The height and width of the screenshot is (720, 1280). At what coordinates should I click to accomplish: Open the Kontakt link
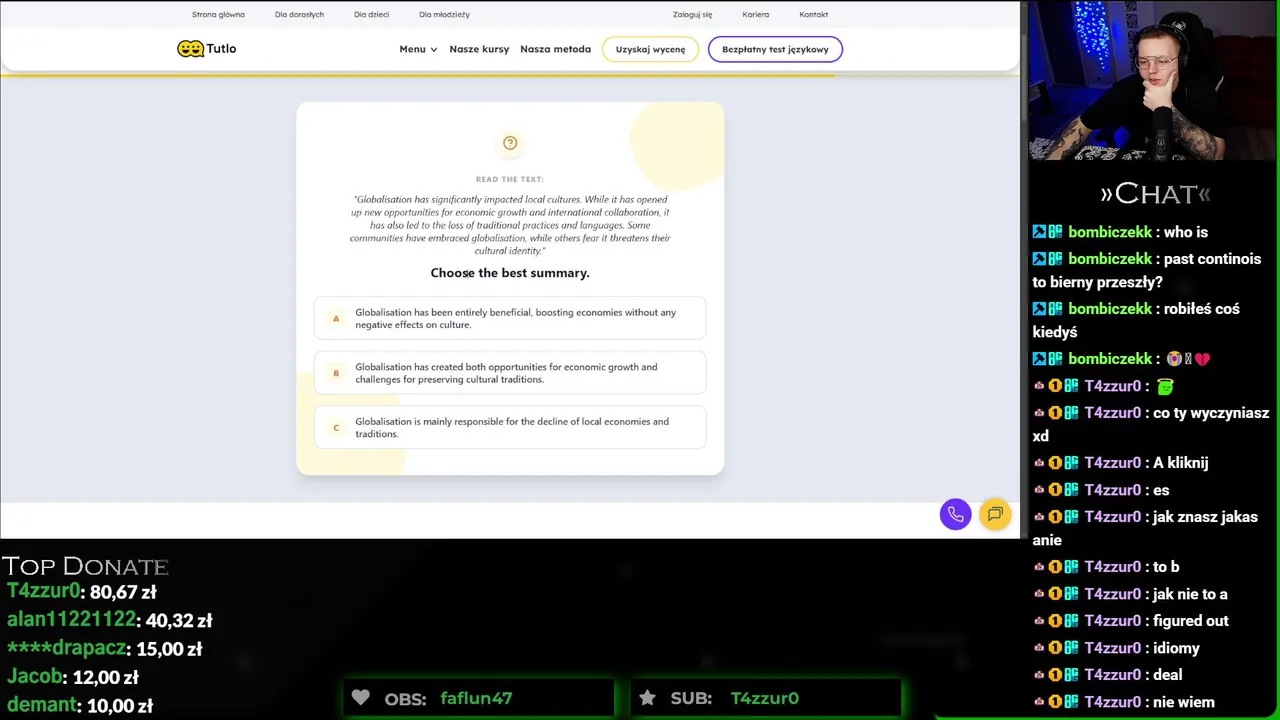[x=813, y=15]
